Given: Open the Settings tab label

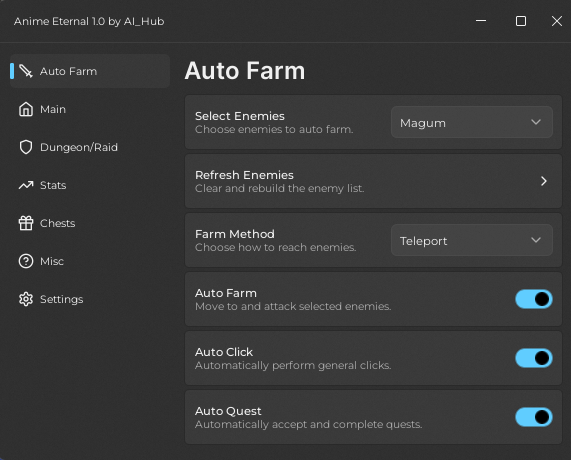Looking at the screenshot, I should (62, 299).
